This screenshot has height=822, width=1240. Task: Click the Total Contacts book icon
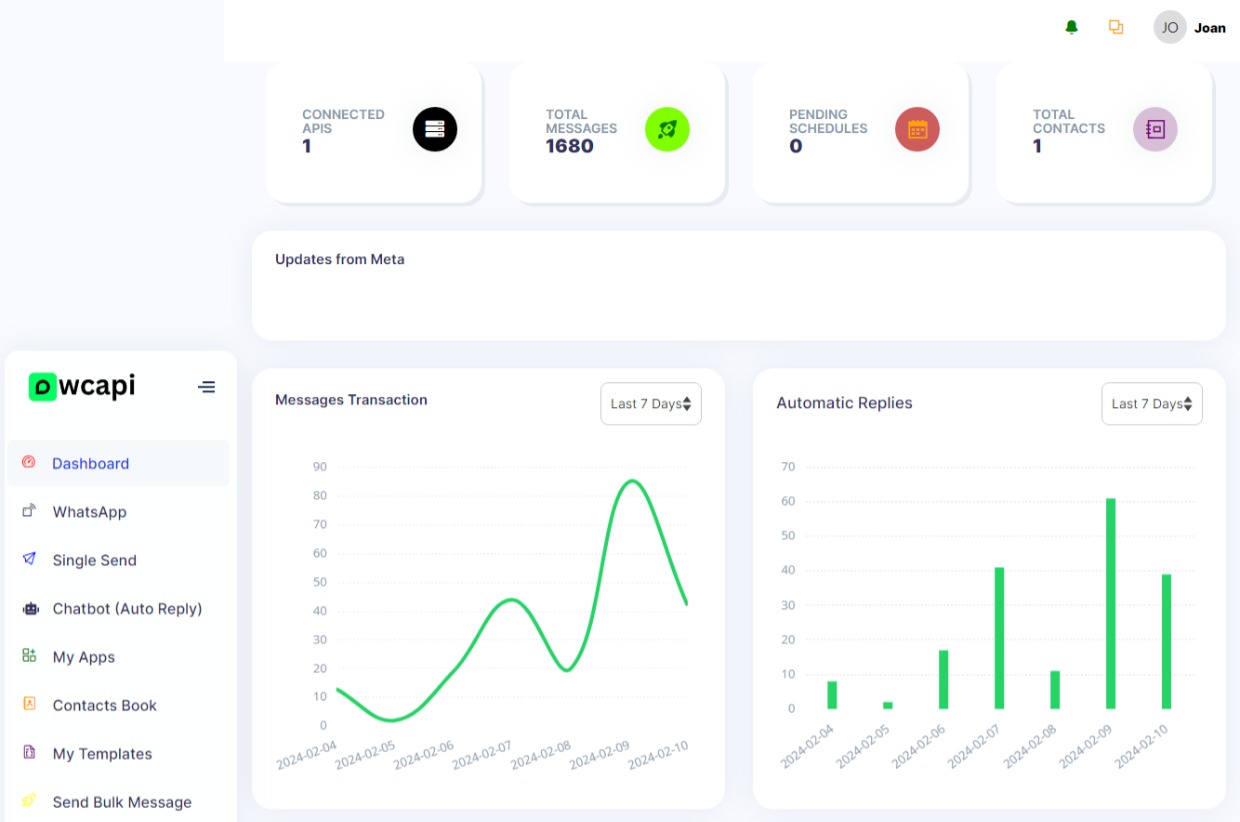coord(1155,129)
